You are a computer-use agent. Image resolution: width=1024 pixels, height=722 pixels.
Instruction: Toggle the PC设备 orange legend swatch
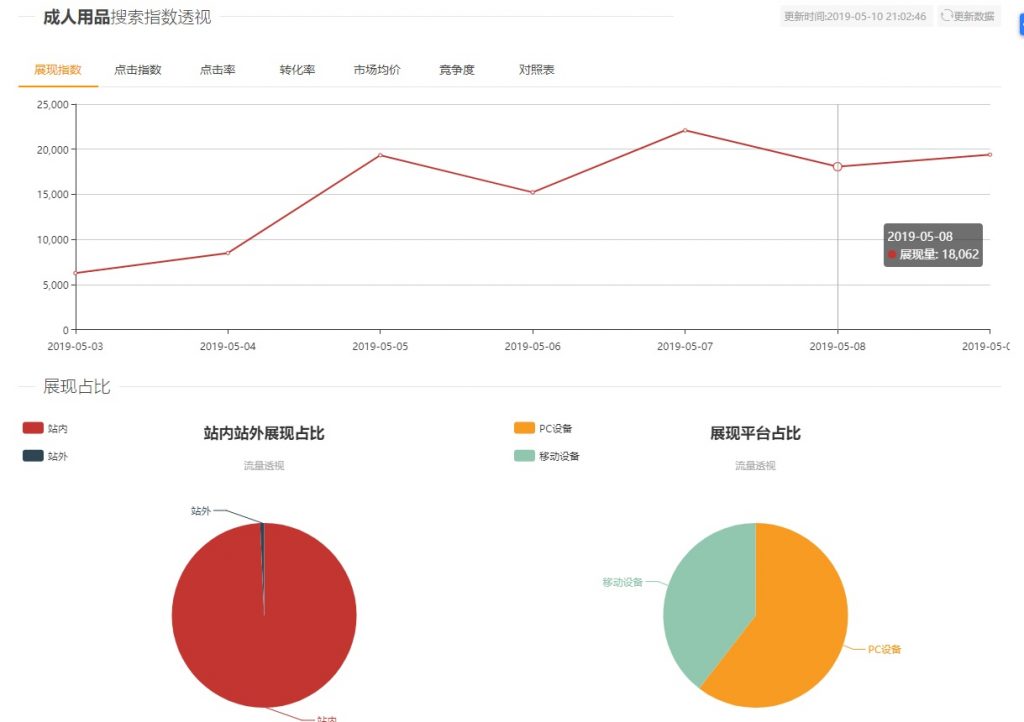[524, 428]
